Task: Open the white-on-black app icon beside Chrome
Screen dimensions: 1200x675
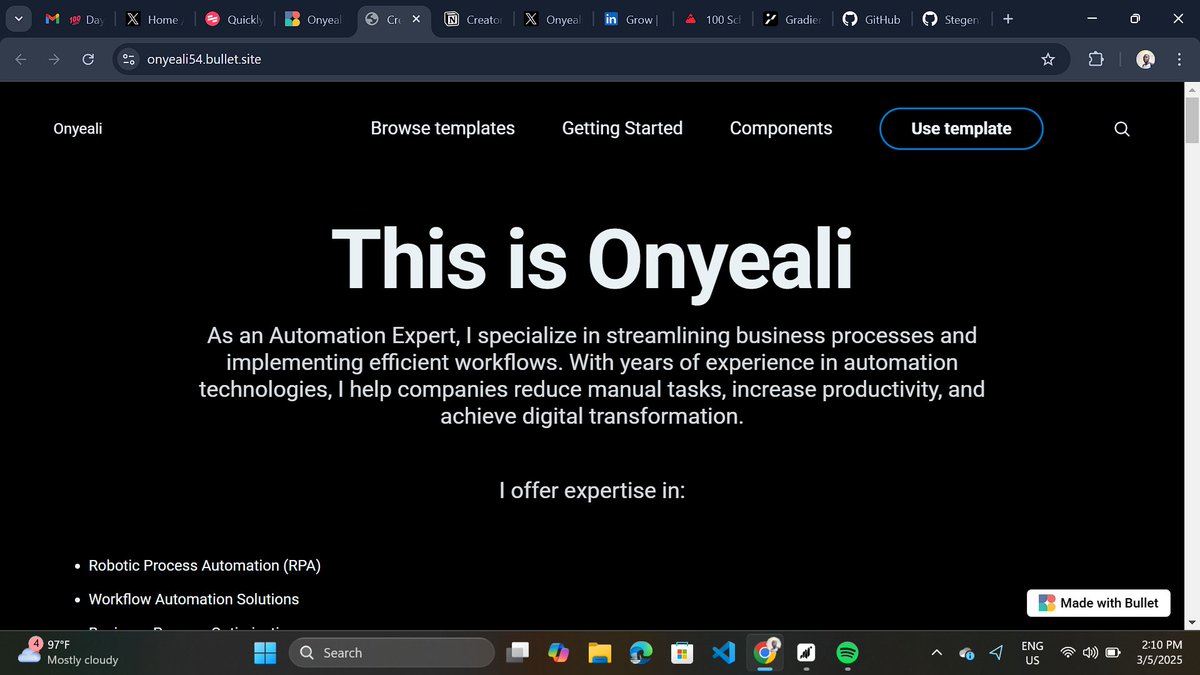Action: (806, 653)
